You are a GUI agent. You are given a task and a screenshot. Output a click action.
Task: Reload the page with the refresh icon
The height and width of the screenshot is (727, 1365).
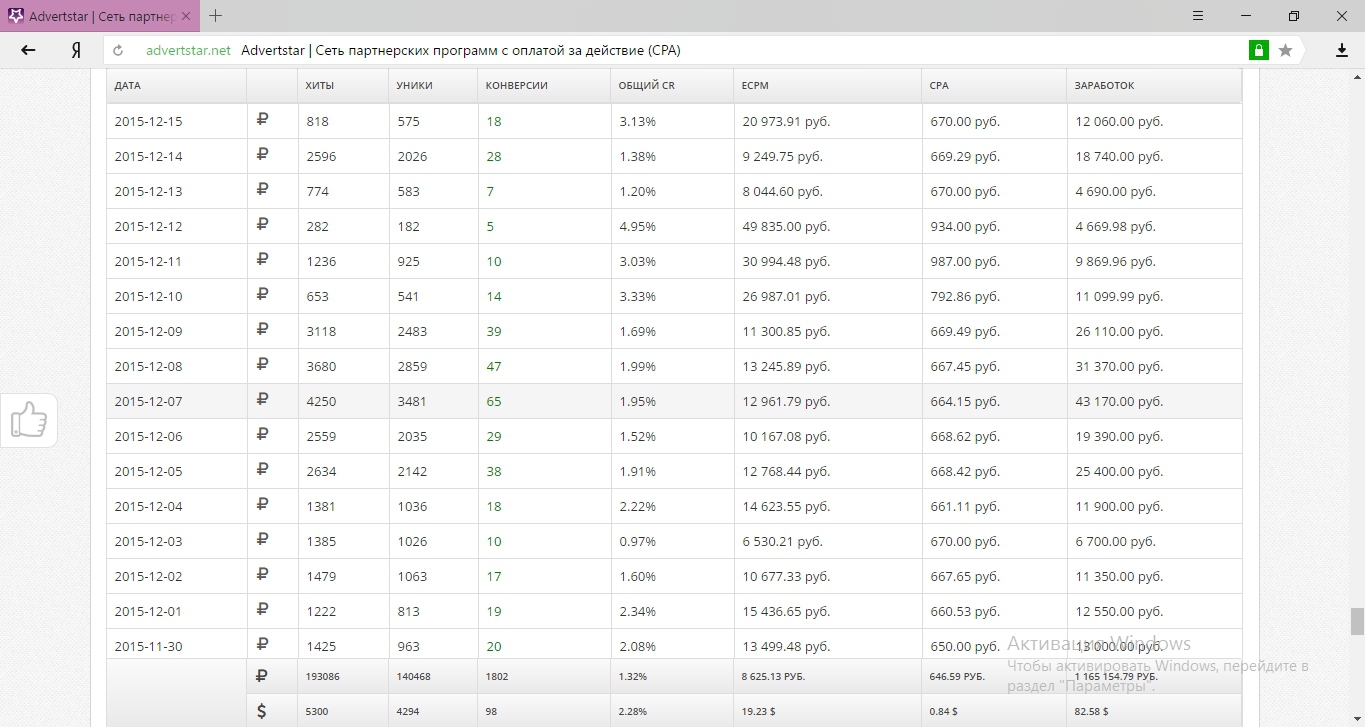click(x=118, y=50)
